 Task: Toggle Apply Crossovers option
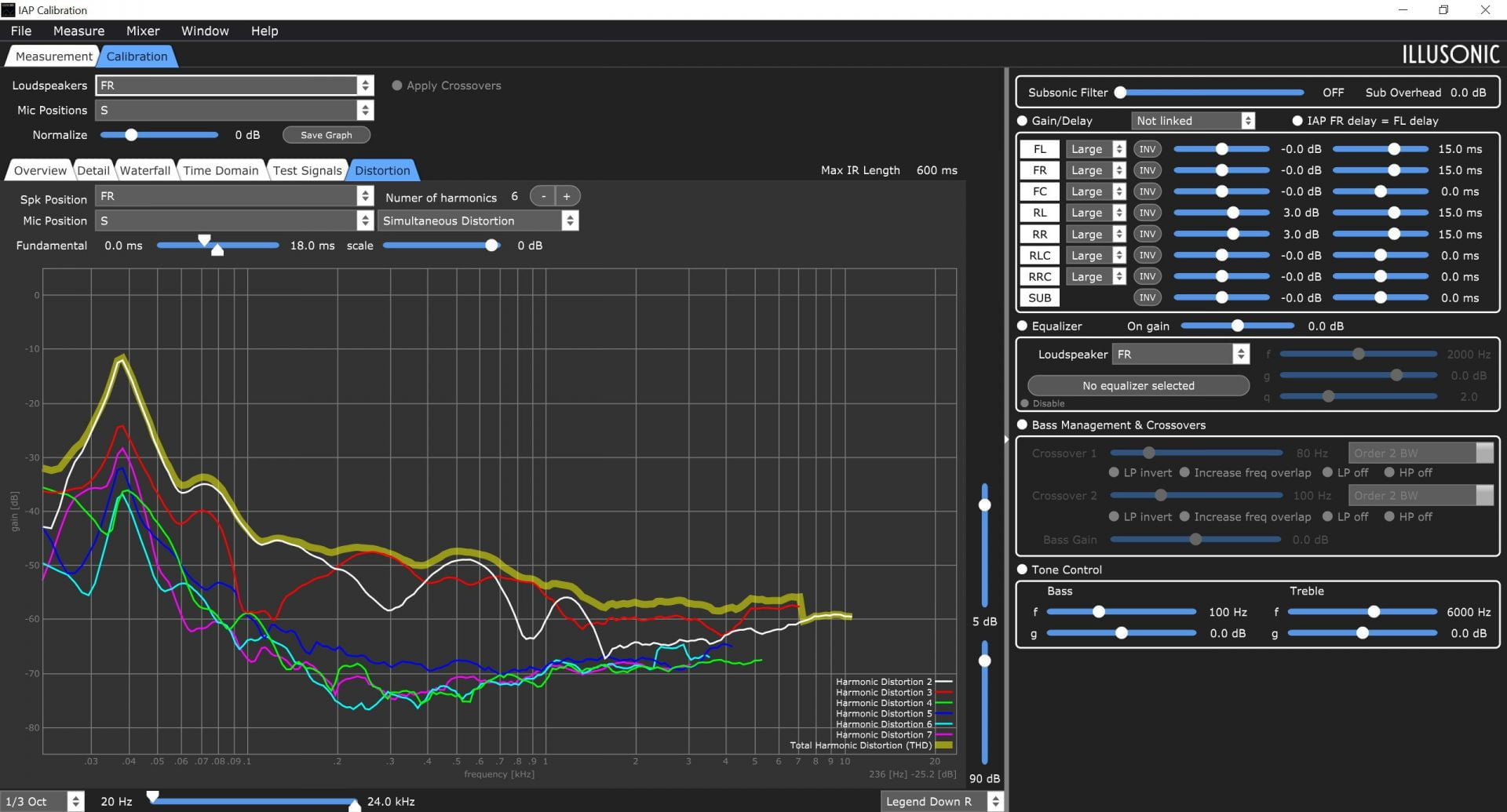[x=397, y=86]
